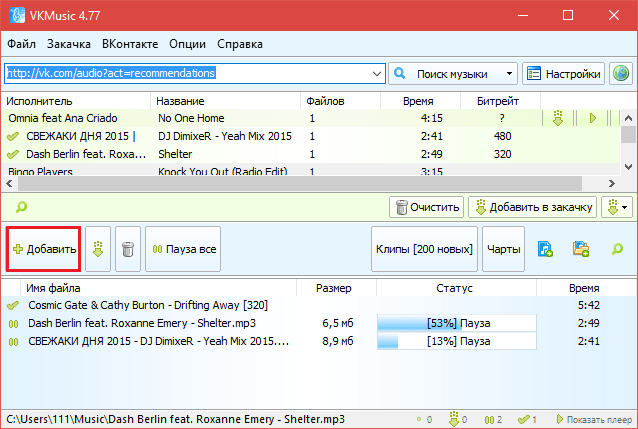Click the globe browser icon

pos(621,74)
